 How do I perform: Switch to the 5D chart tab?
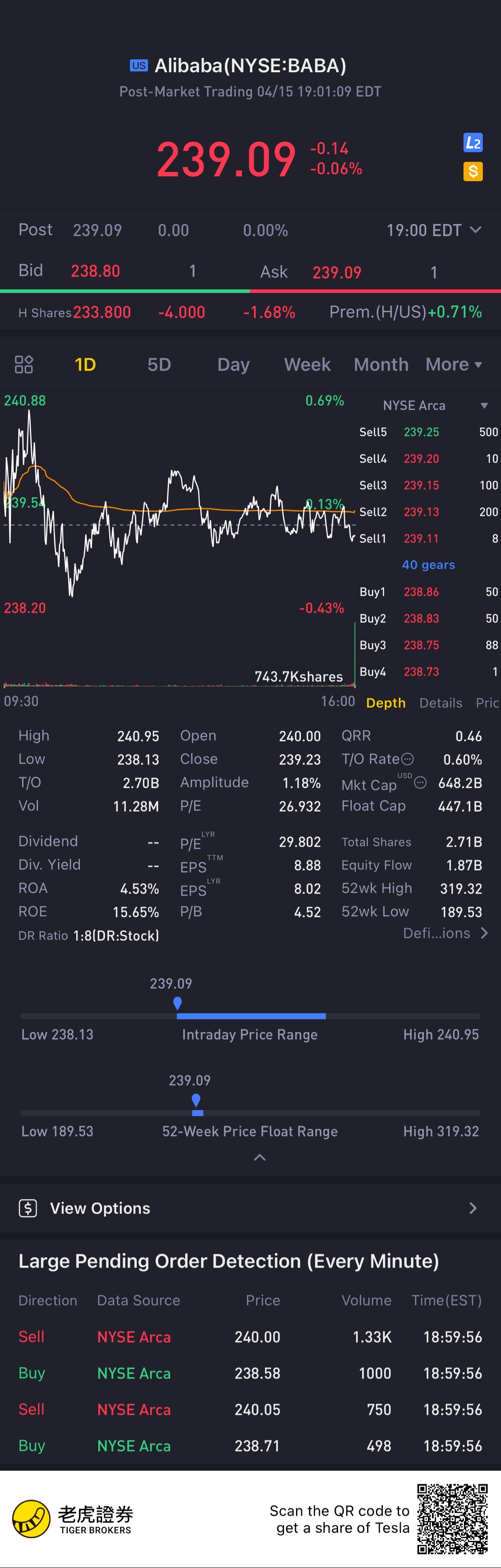159,365
